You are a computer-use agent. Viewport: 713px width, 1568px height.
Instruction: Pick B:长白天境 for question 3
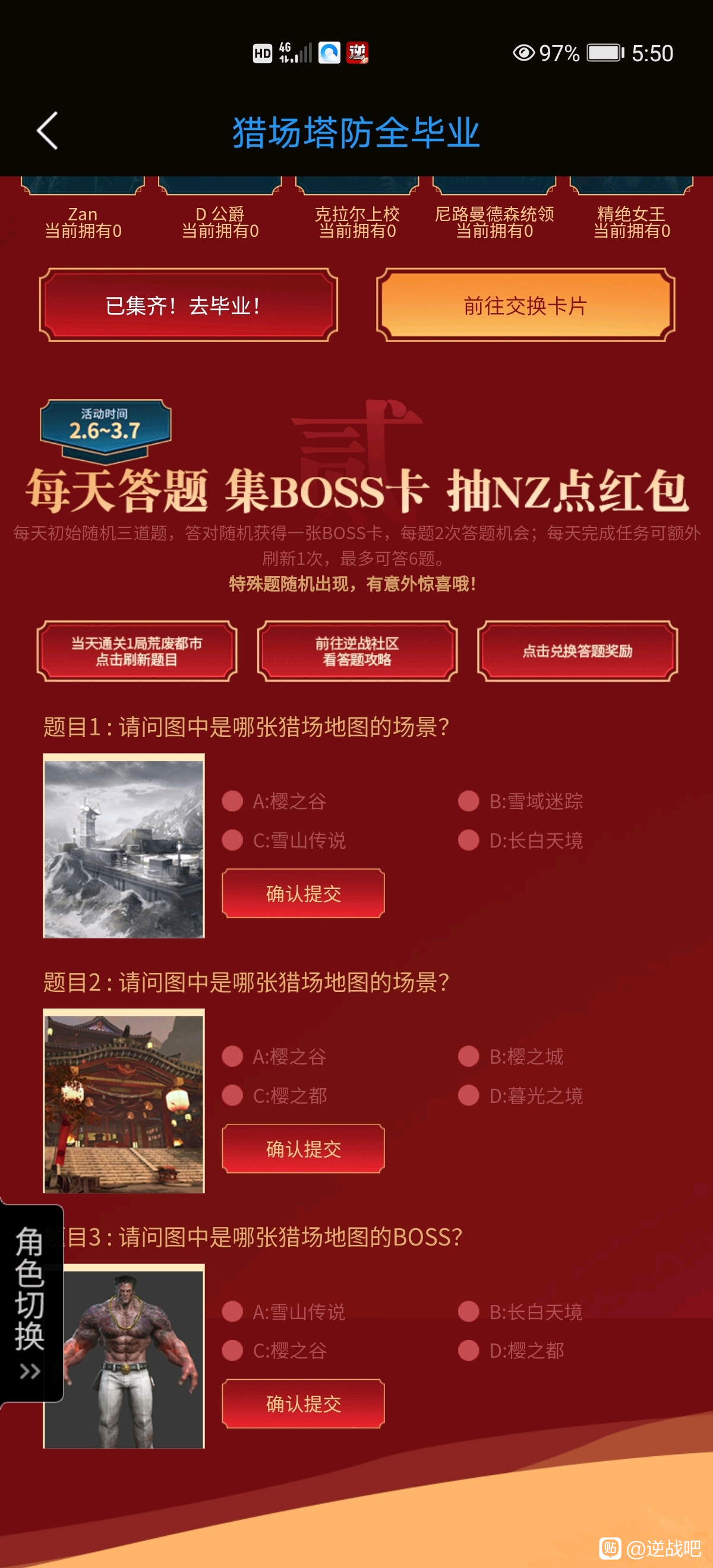pos(520,1312)
